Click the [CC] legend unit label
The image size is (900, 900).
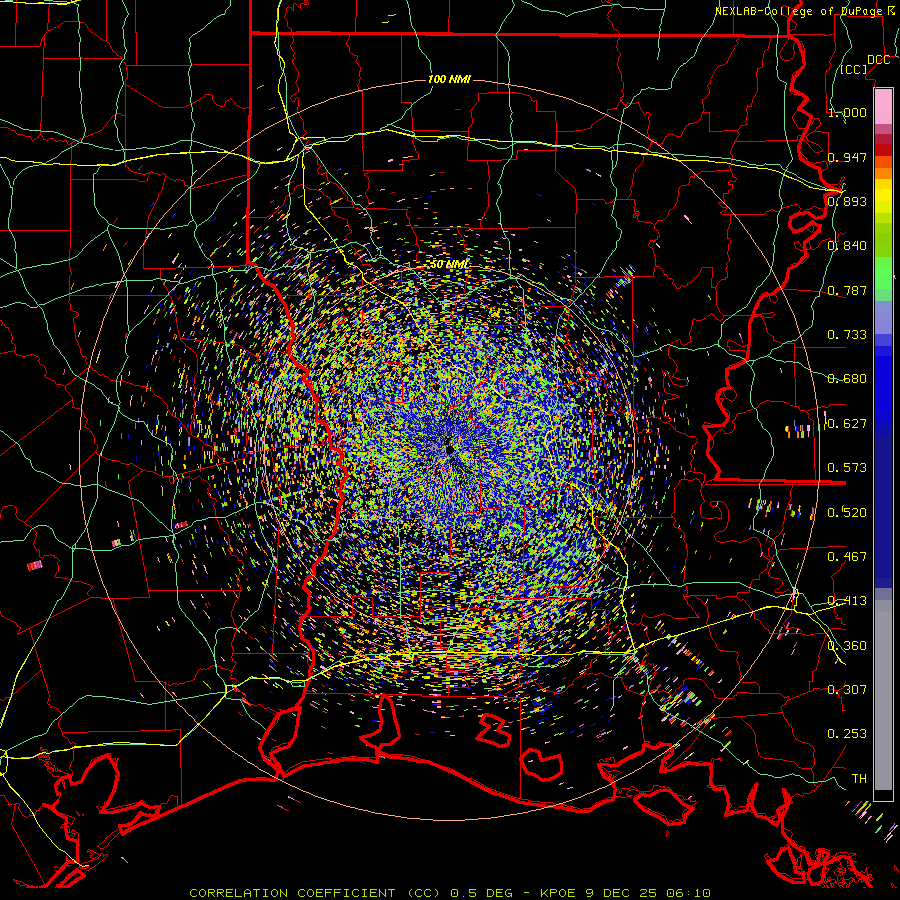854,69
